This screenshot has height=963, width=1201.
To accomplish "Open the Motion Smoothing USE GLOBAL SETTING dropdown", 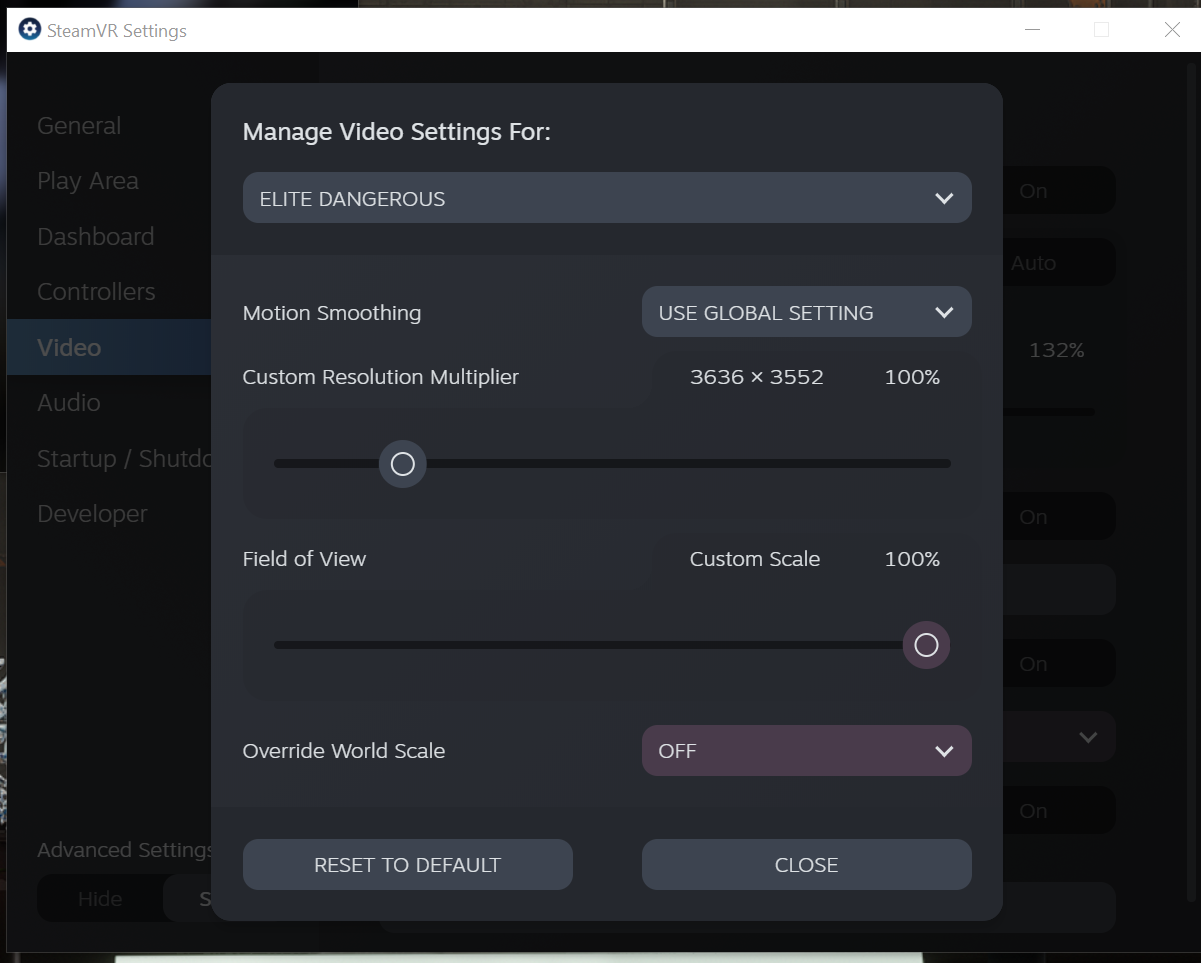I will [806, 312].
